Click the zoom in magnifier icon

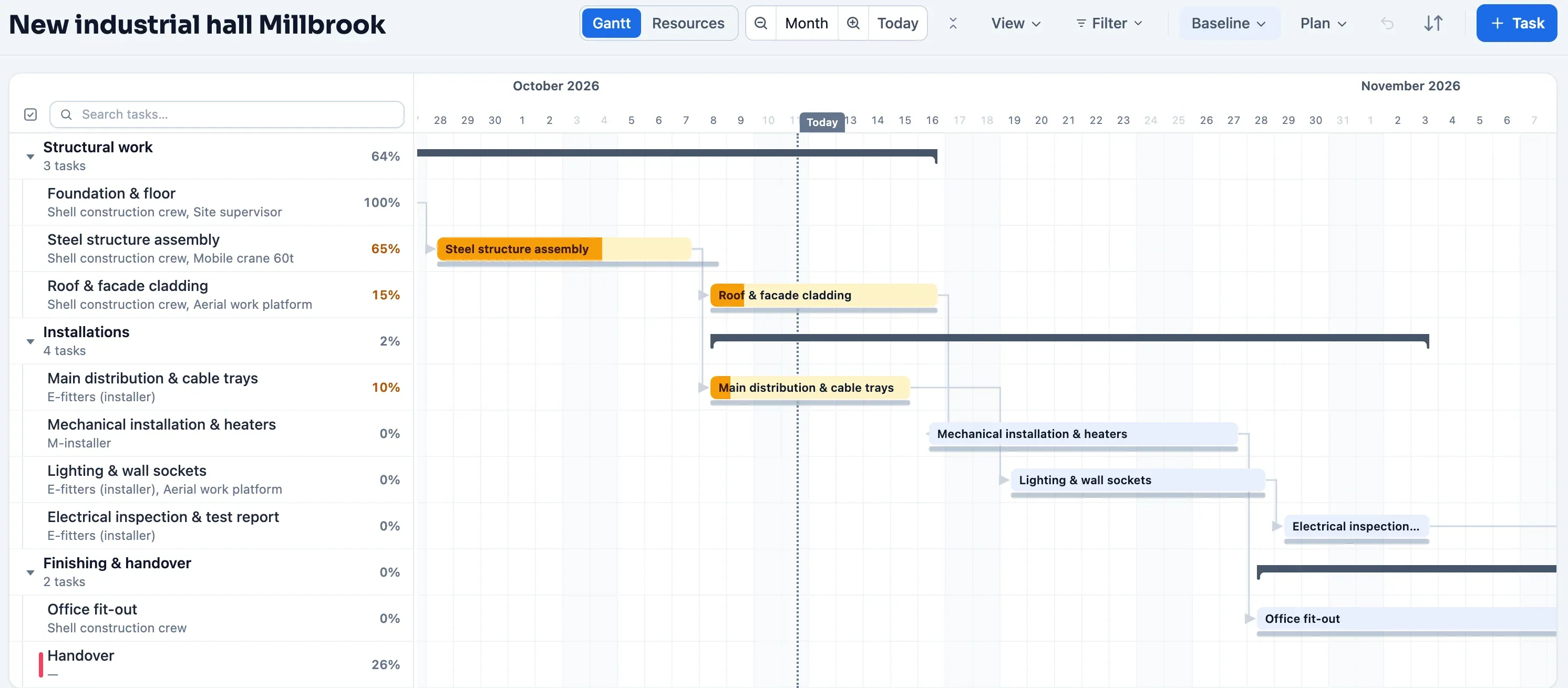click(853, 23)
